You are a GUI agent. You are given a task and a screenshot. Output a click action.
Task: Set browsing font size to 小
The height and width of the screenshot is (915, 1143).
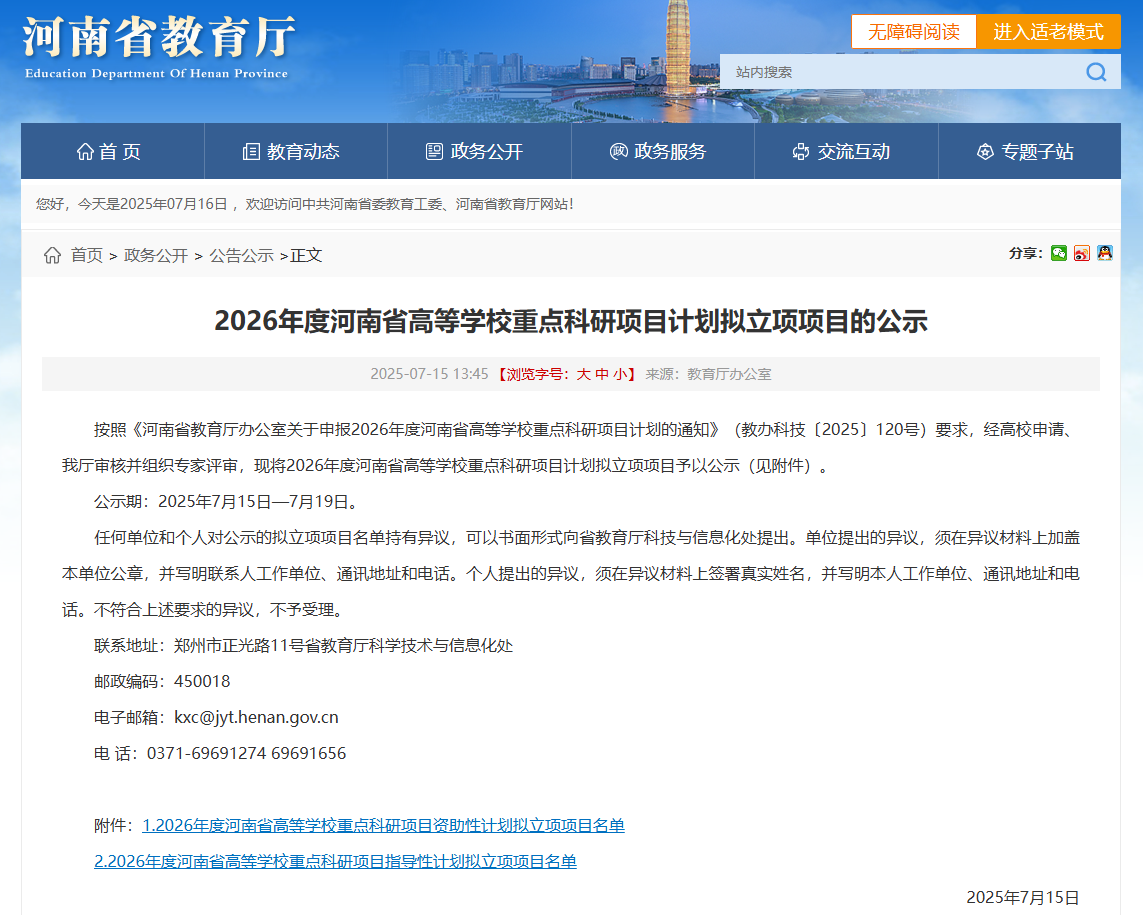(620, 374)
